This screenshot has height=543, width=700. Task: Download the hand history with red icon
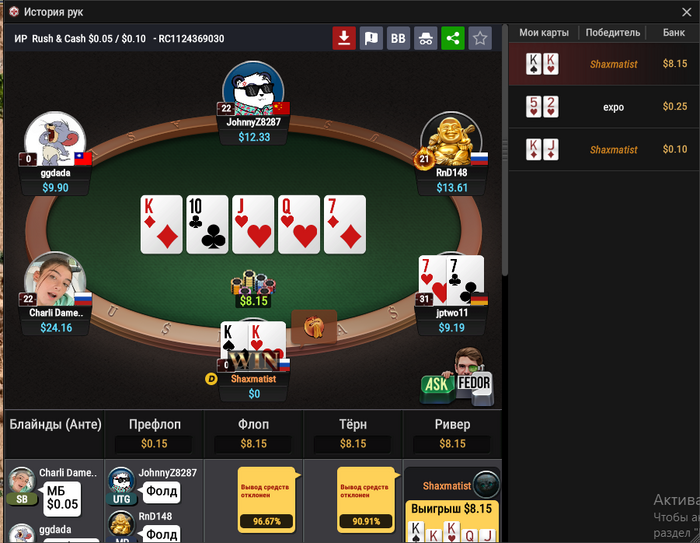pos(344,38)
